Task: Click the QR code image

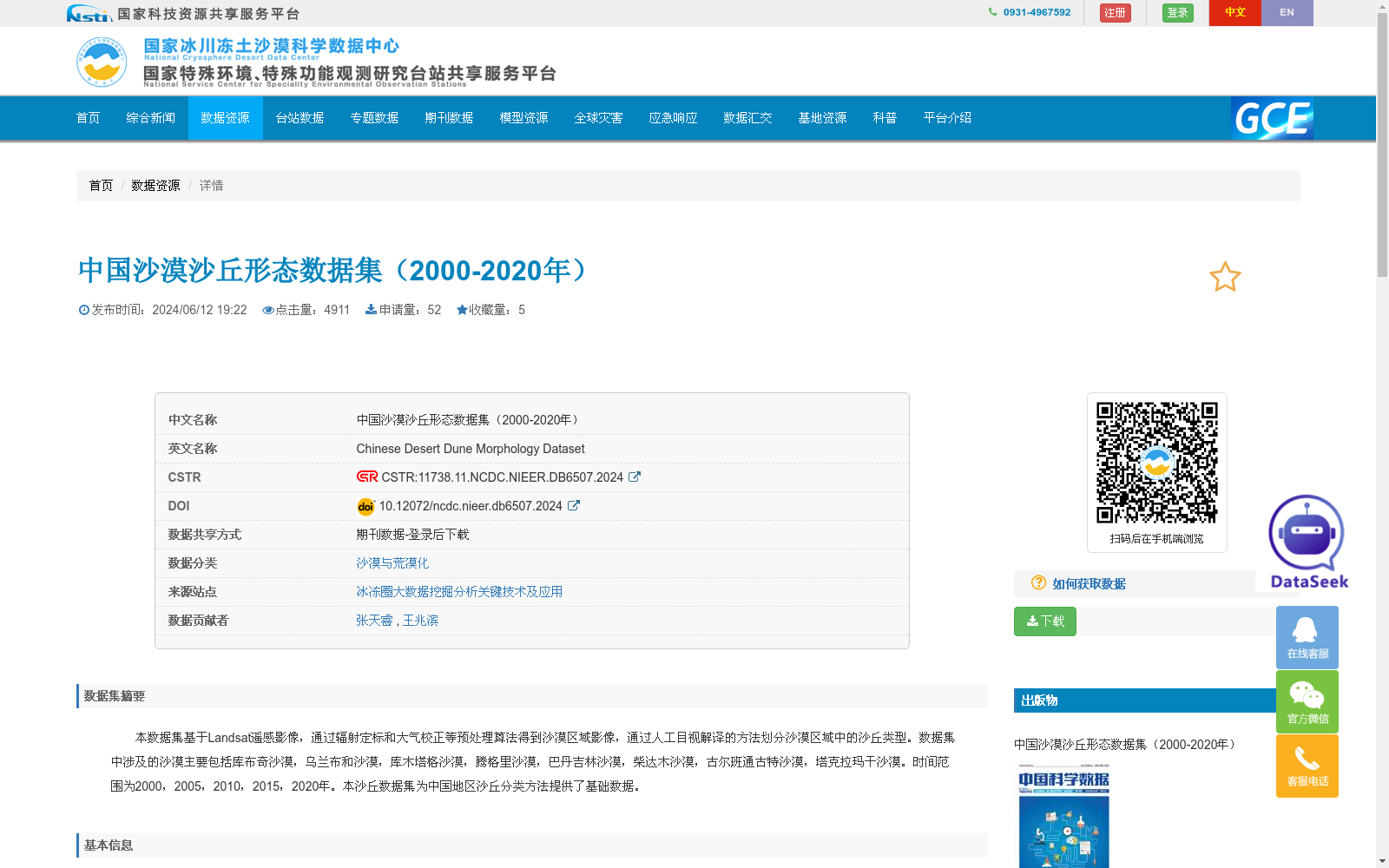Action: pos(1157,463)
